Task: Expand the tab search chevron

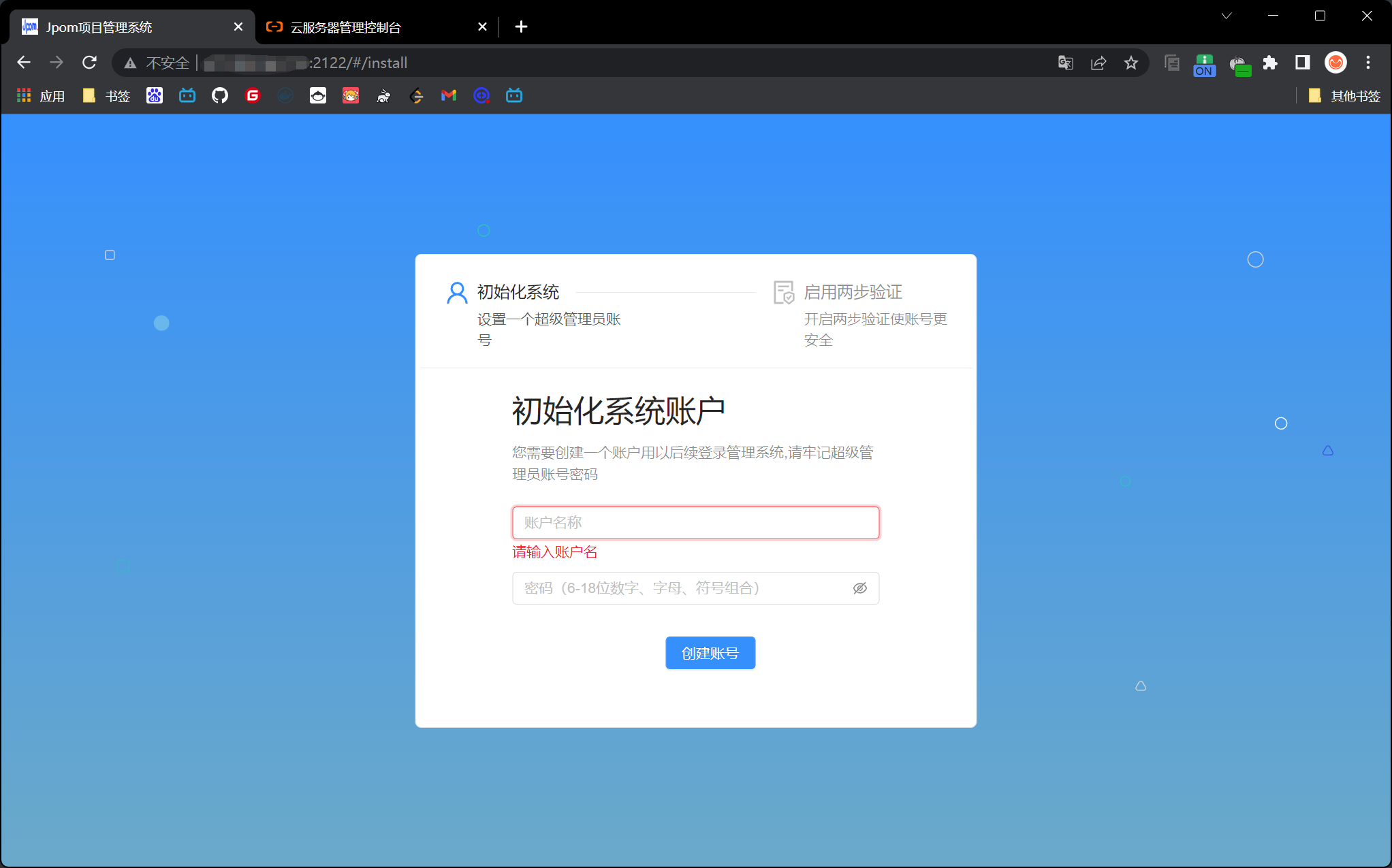Action: [x=1227, y=16]
